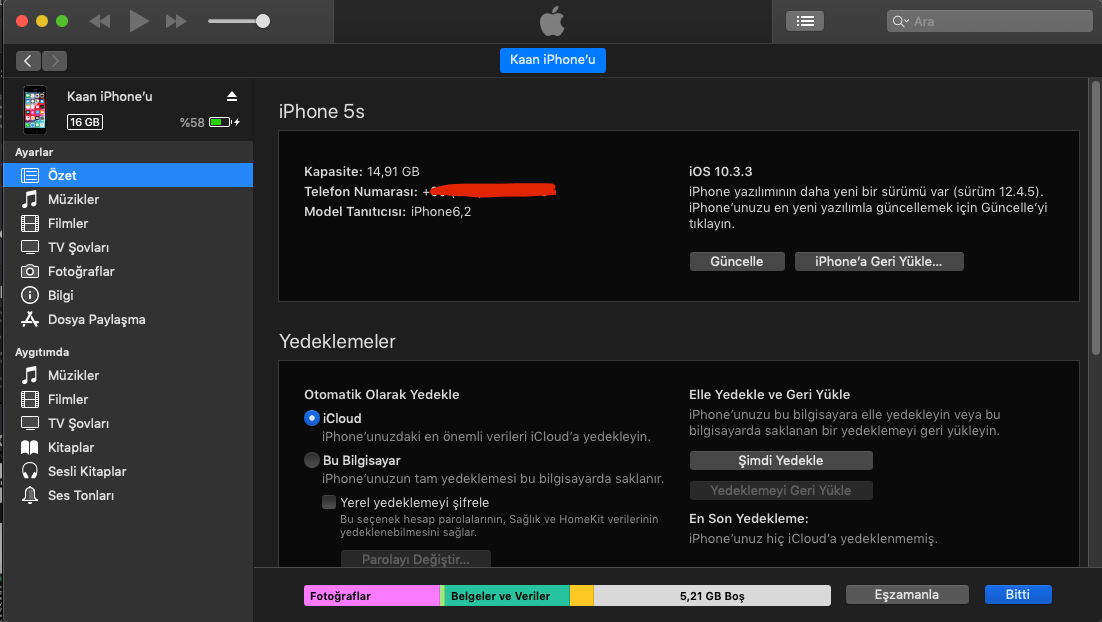Click the Ara search field
The width and height of the screenshot is (1102, 622).
point(990,21)
